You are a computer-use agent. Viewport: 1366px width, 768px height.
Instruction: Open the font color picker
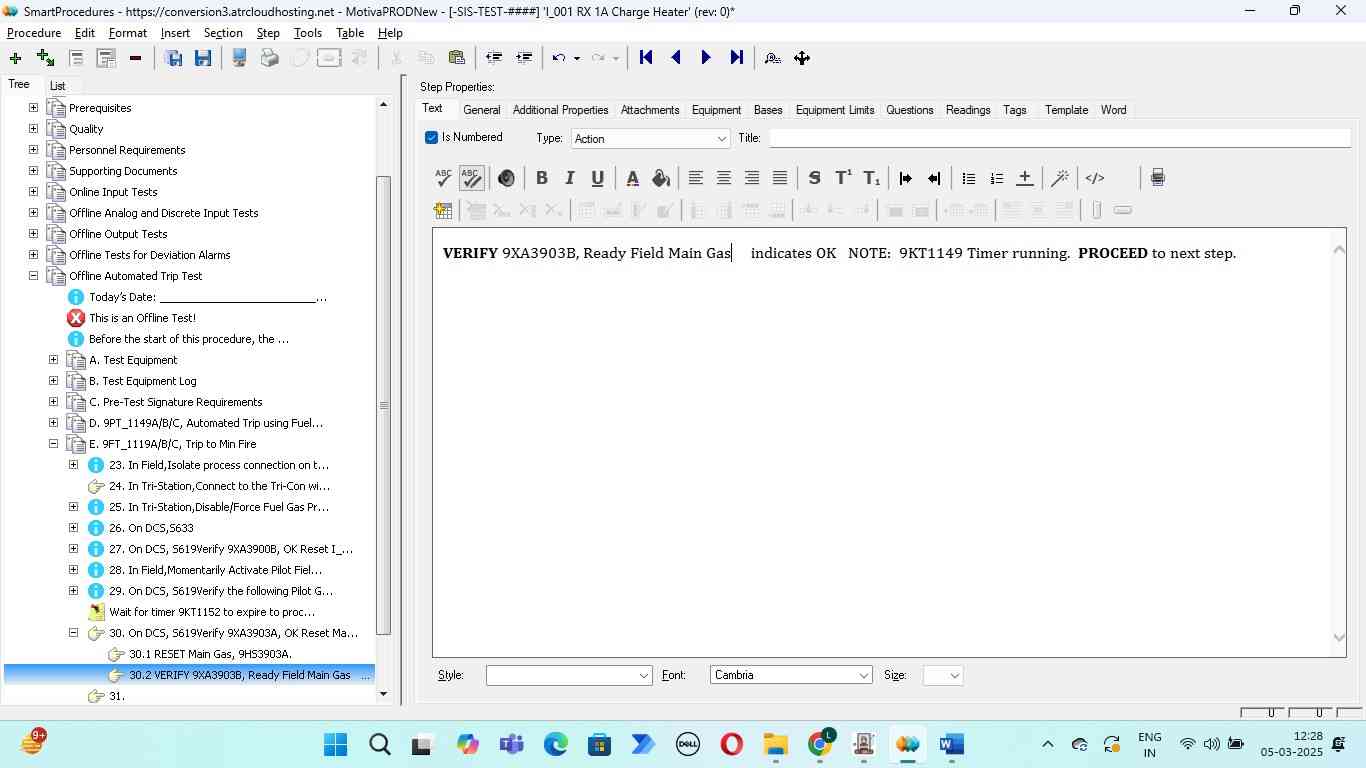click(x=632, y=178)
